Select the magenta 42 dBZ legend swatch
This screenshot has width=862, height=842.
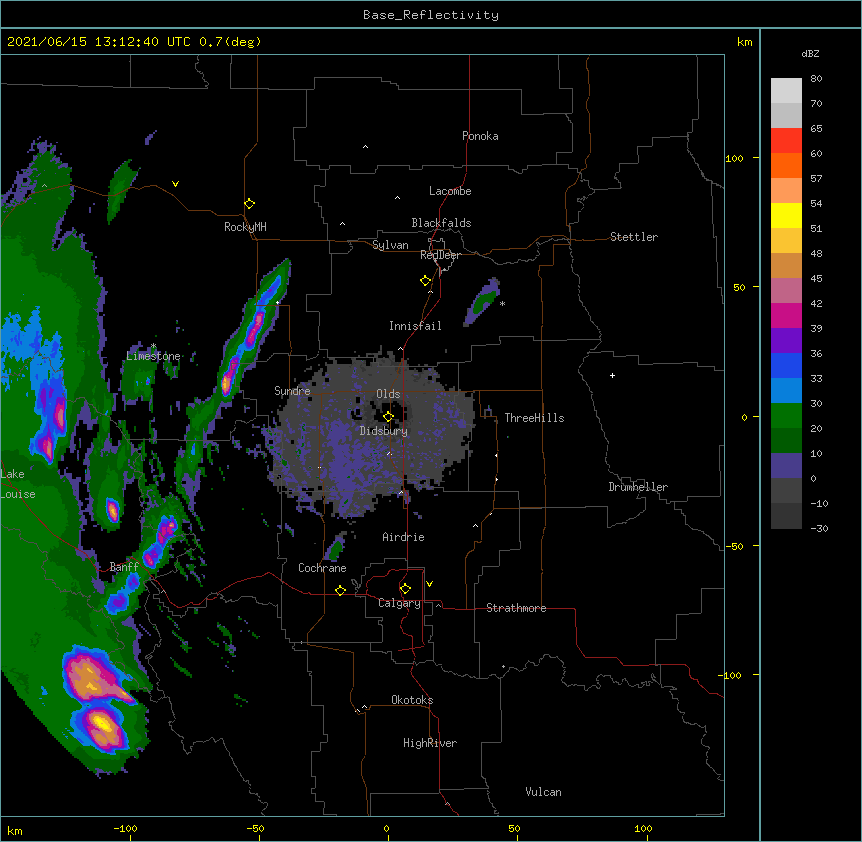tap(786, 315)
